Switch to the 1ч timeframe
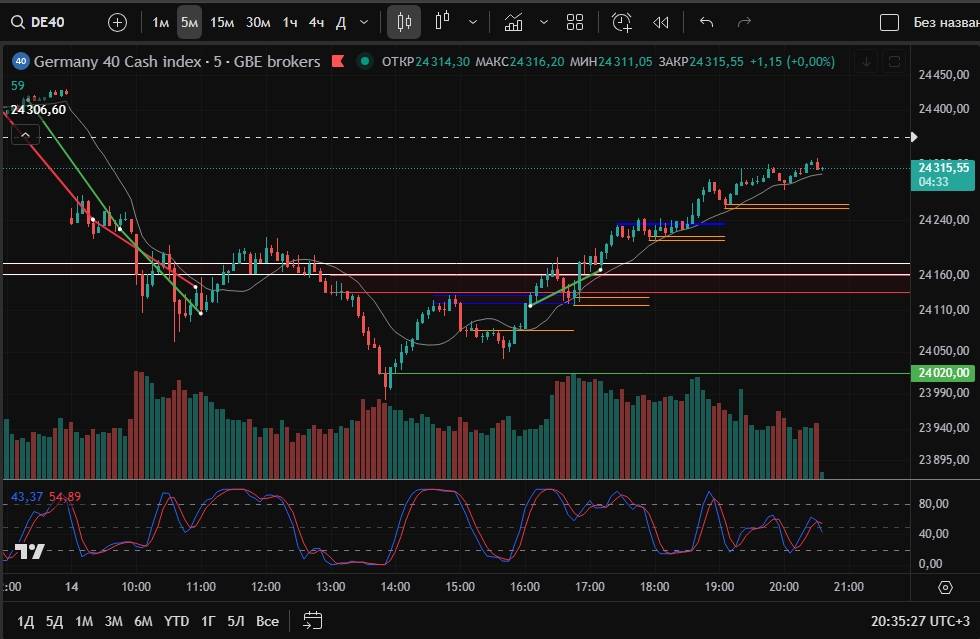The width and height of the screenshot is (980, 639). click(289, 22)
